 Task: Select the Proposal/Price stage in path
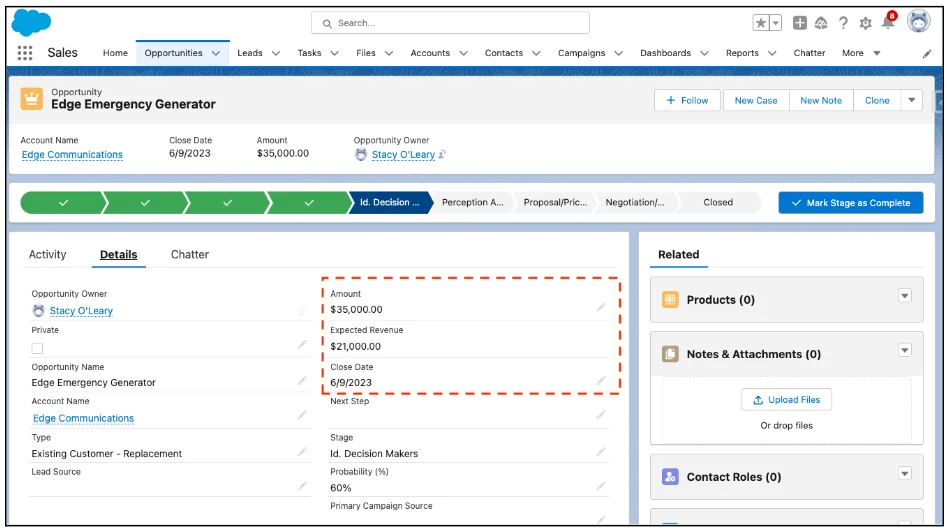(x=554, y=202)
